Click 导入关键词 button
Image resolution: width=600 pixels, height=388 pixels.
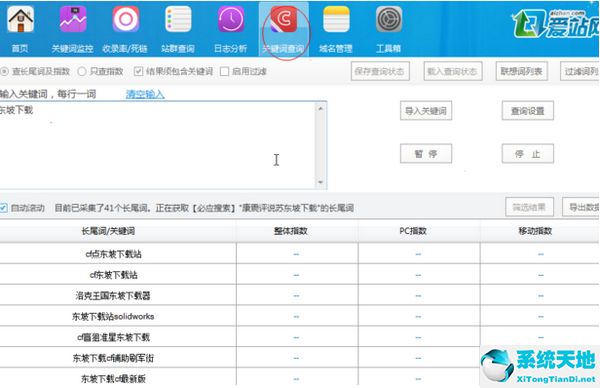426,111
